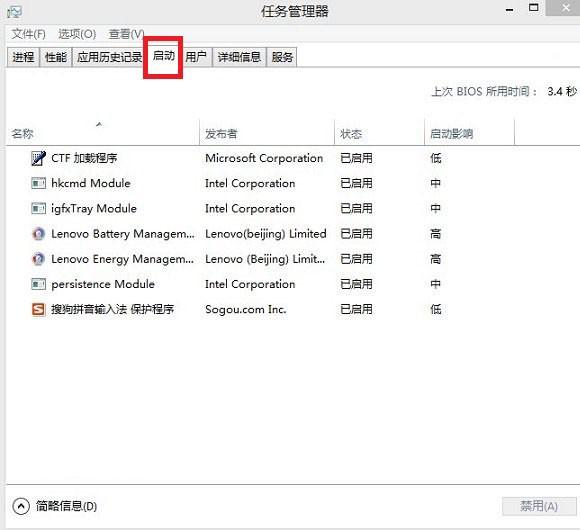The image size is (580, 530).
Task: Click the persistence Module icon
Action: point(38,284)
